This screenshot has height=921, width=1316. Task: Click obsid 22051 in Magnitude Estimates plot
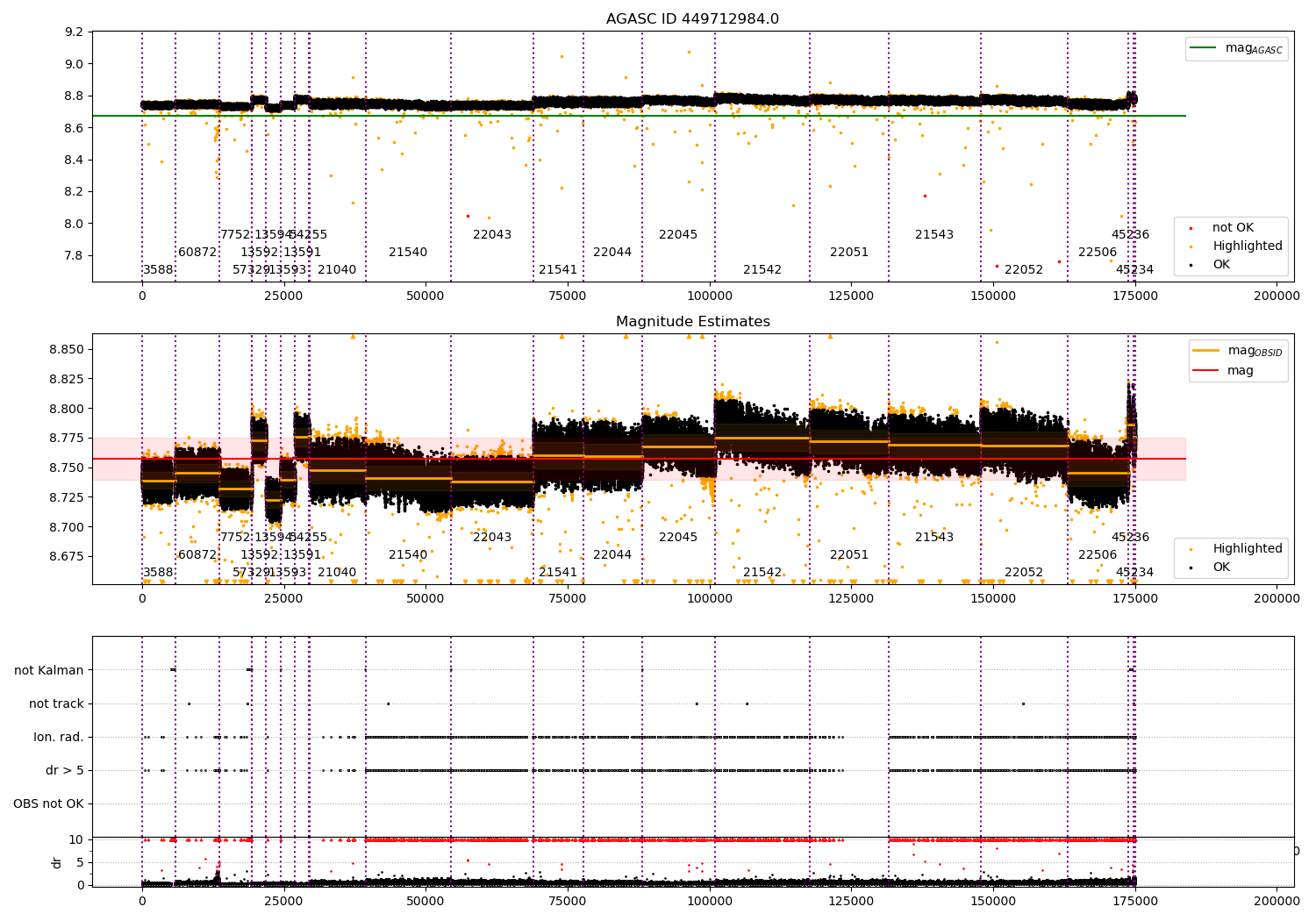pyautogui.click(x=849, y=555)
